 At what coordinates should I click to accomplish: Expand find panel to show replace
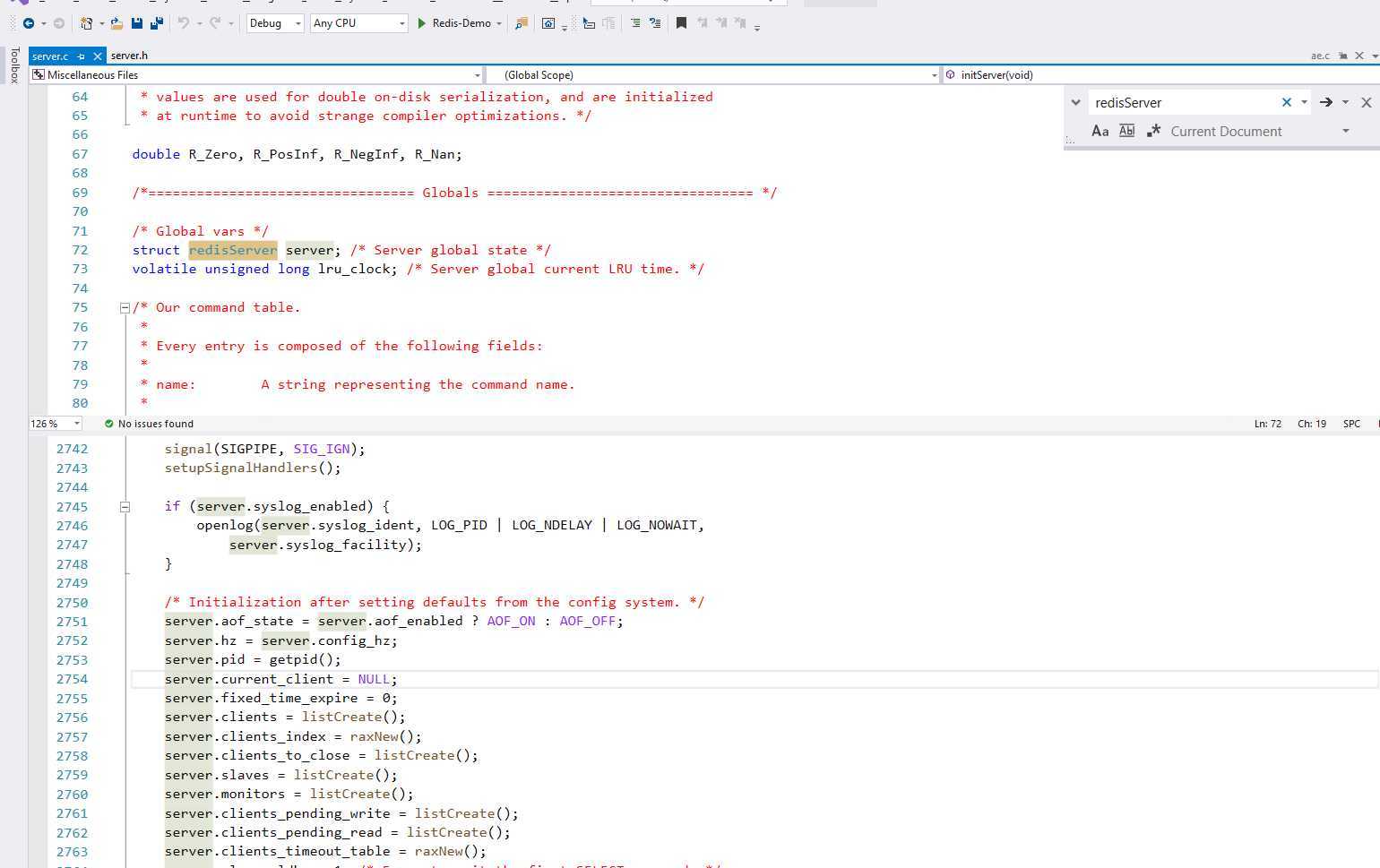pos(1075,102)
